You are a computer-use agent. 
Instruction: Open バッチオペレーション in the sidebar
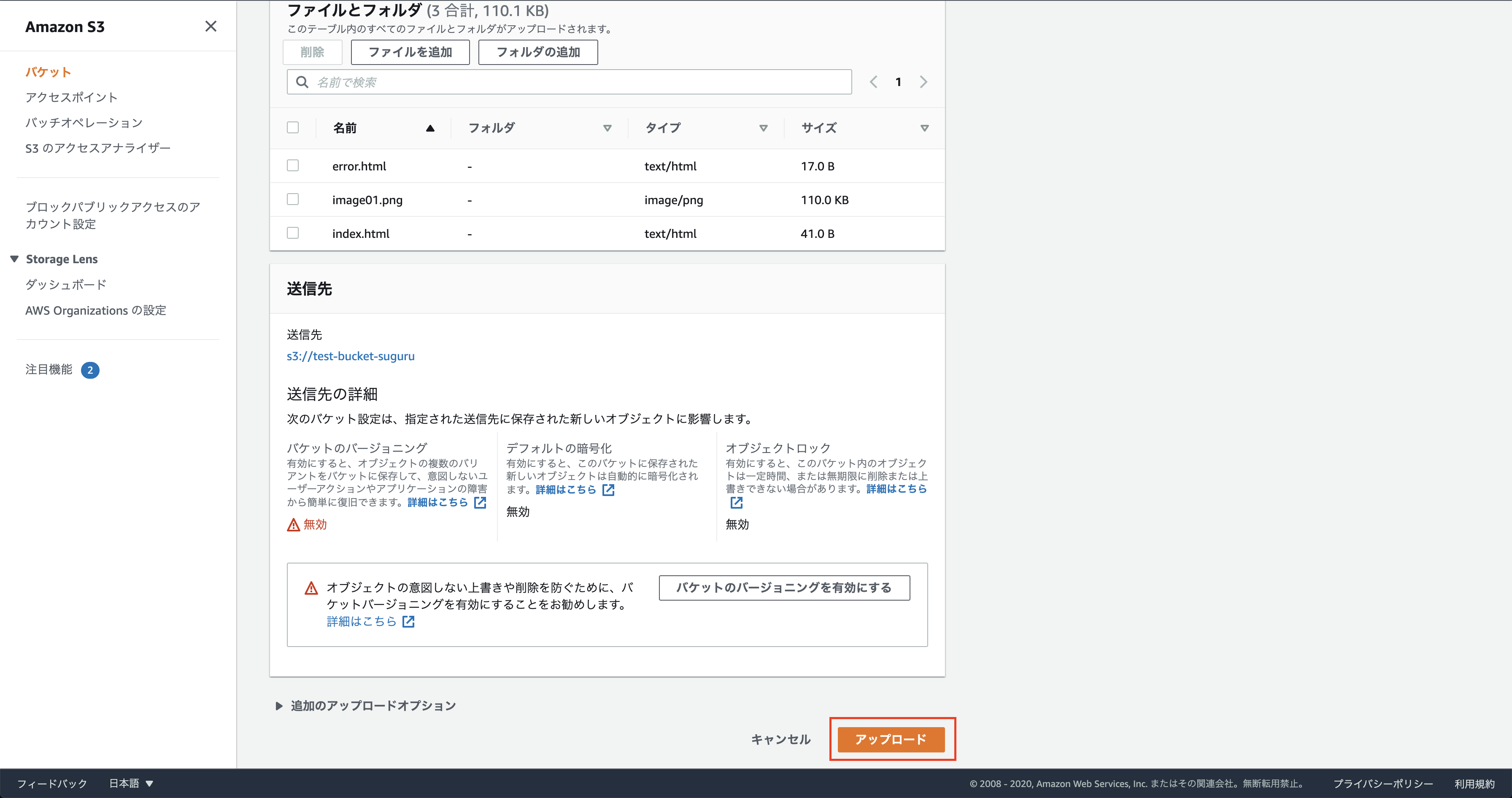click(x=84, y=123)
